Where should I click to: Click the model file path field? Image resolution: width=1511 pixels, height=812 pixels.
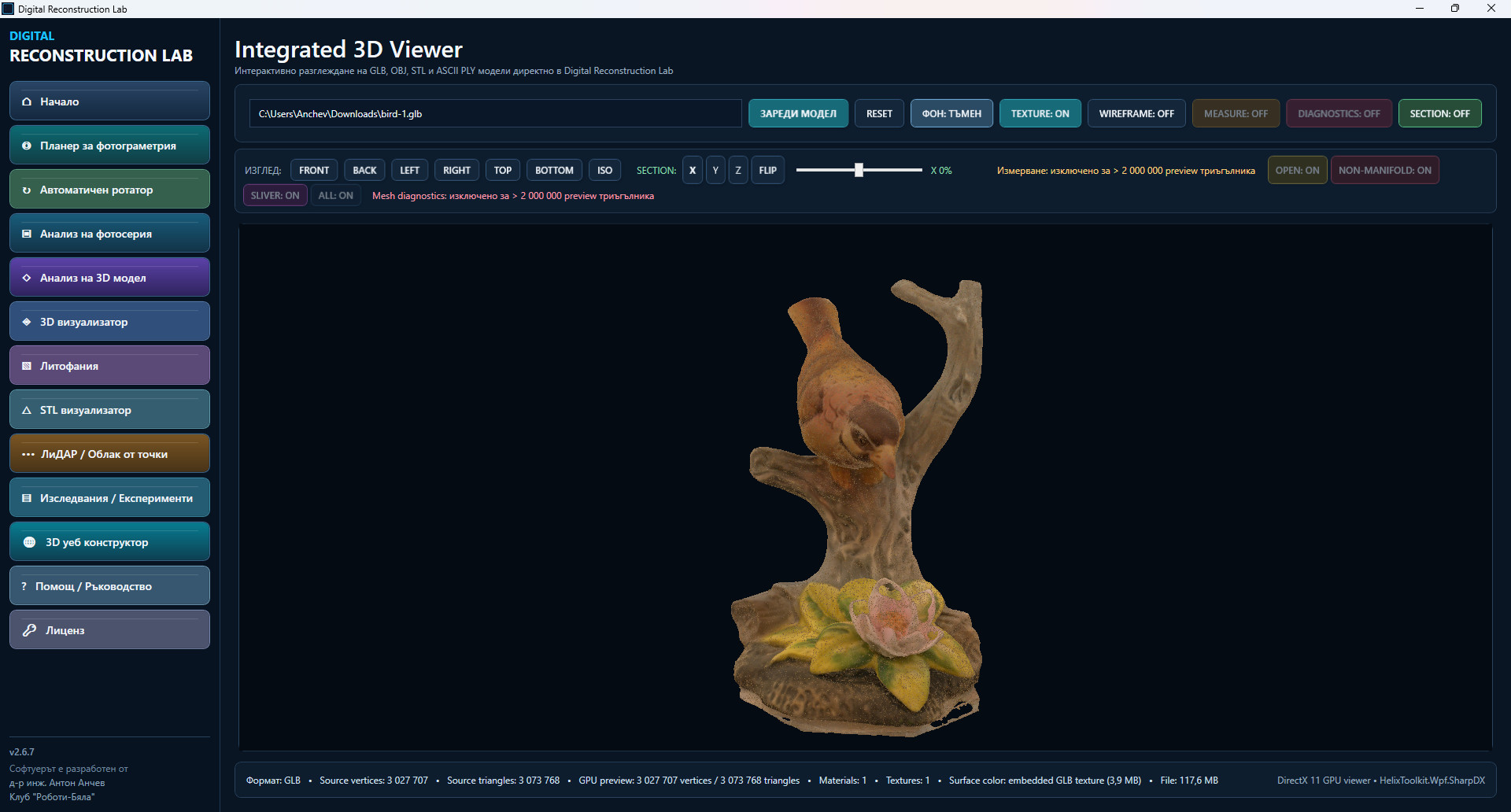496,113
